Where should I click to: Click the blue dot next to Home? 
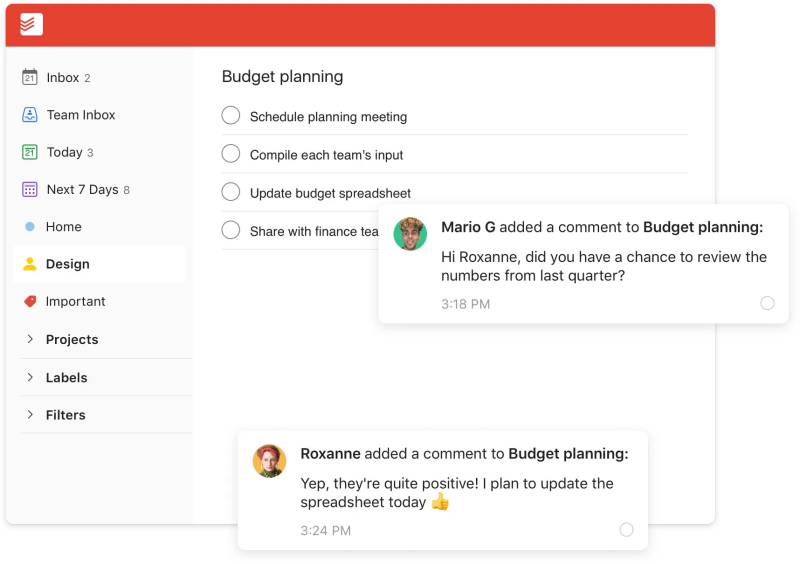pyautogui.click(x=30, y=227)
